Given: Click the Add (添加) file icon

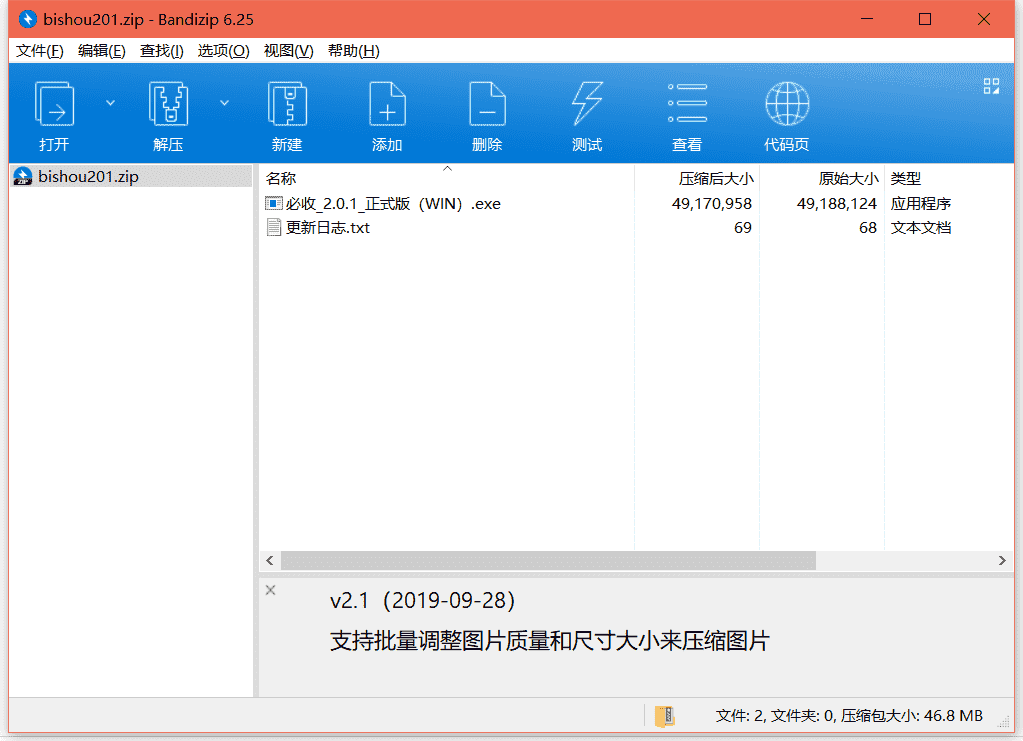Looking at the screenshot, I should click(387, 104).
